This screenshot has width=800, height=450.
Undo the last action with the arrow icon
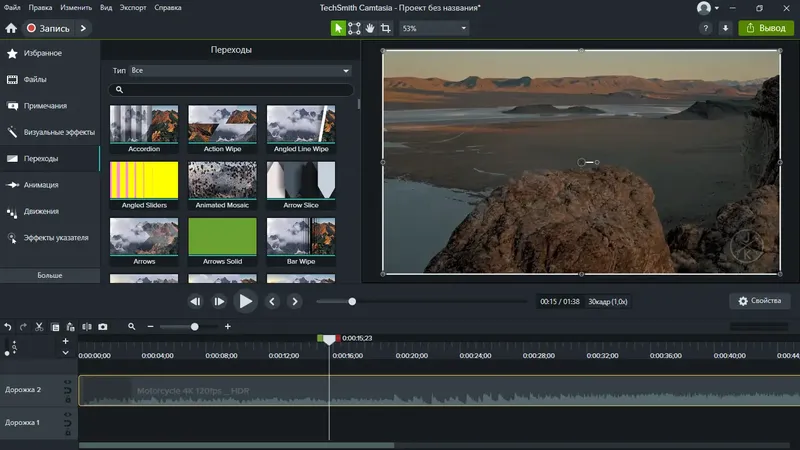pyautogui.click(x=8, y=327)
